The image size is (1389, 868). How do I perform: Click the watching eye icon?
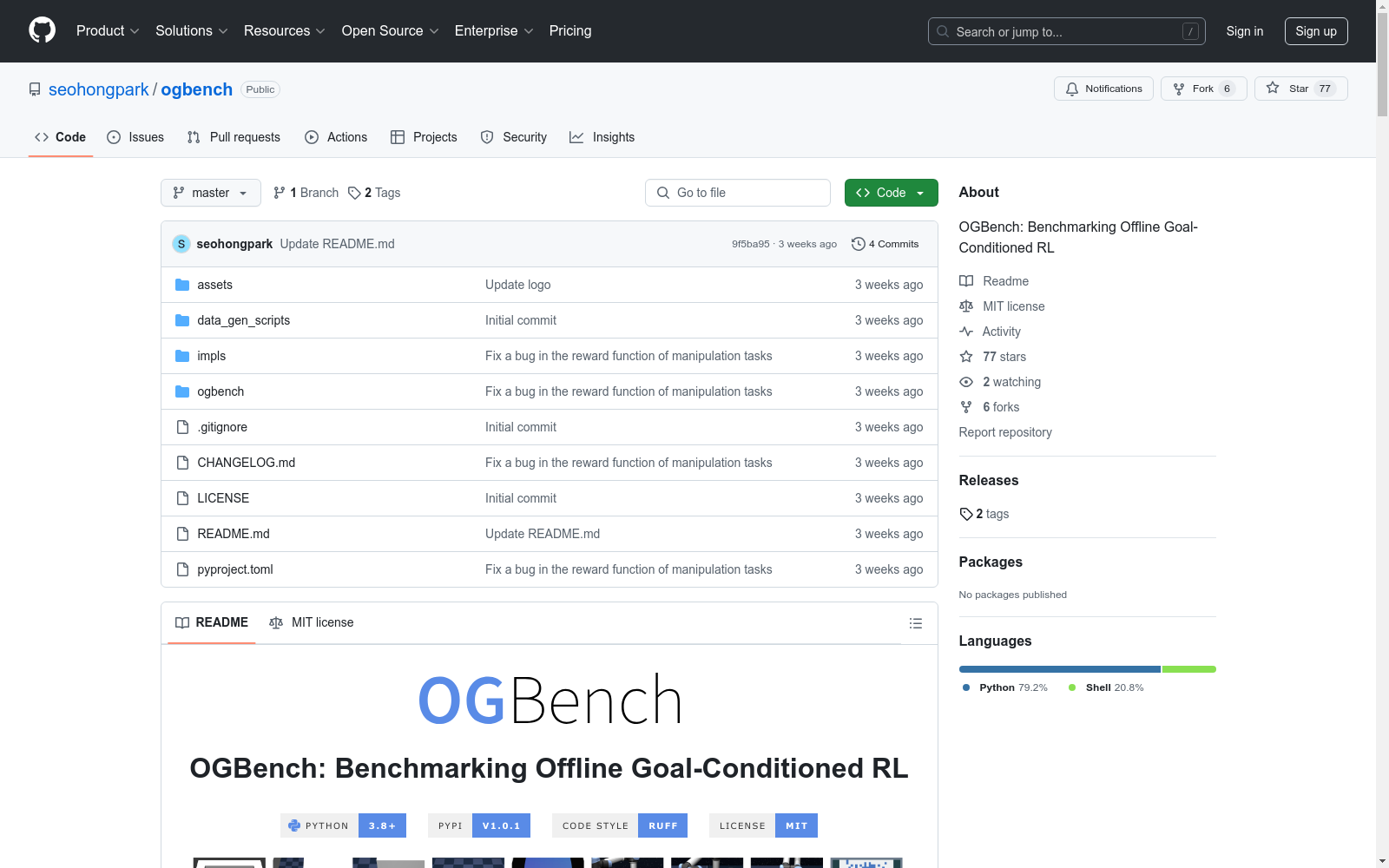pyautogui.click(x=966, y=382)
